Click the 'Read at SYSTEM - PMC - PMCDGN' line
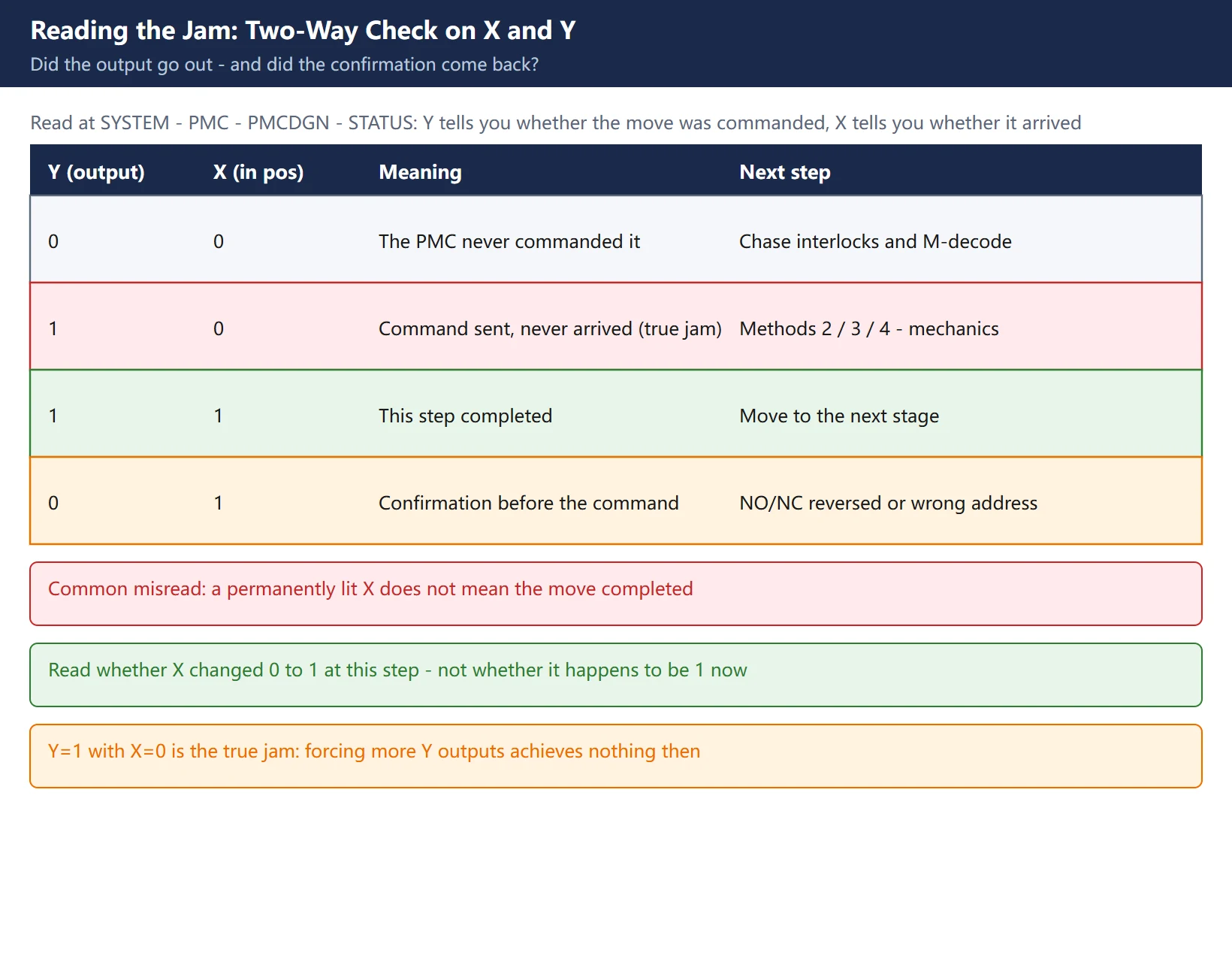 coord(555,123)
